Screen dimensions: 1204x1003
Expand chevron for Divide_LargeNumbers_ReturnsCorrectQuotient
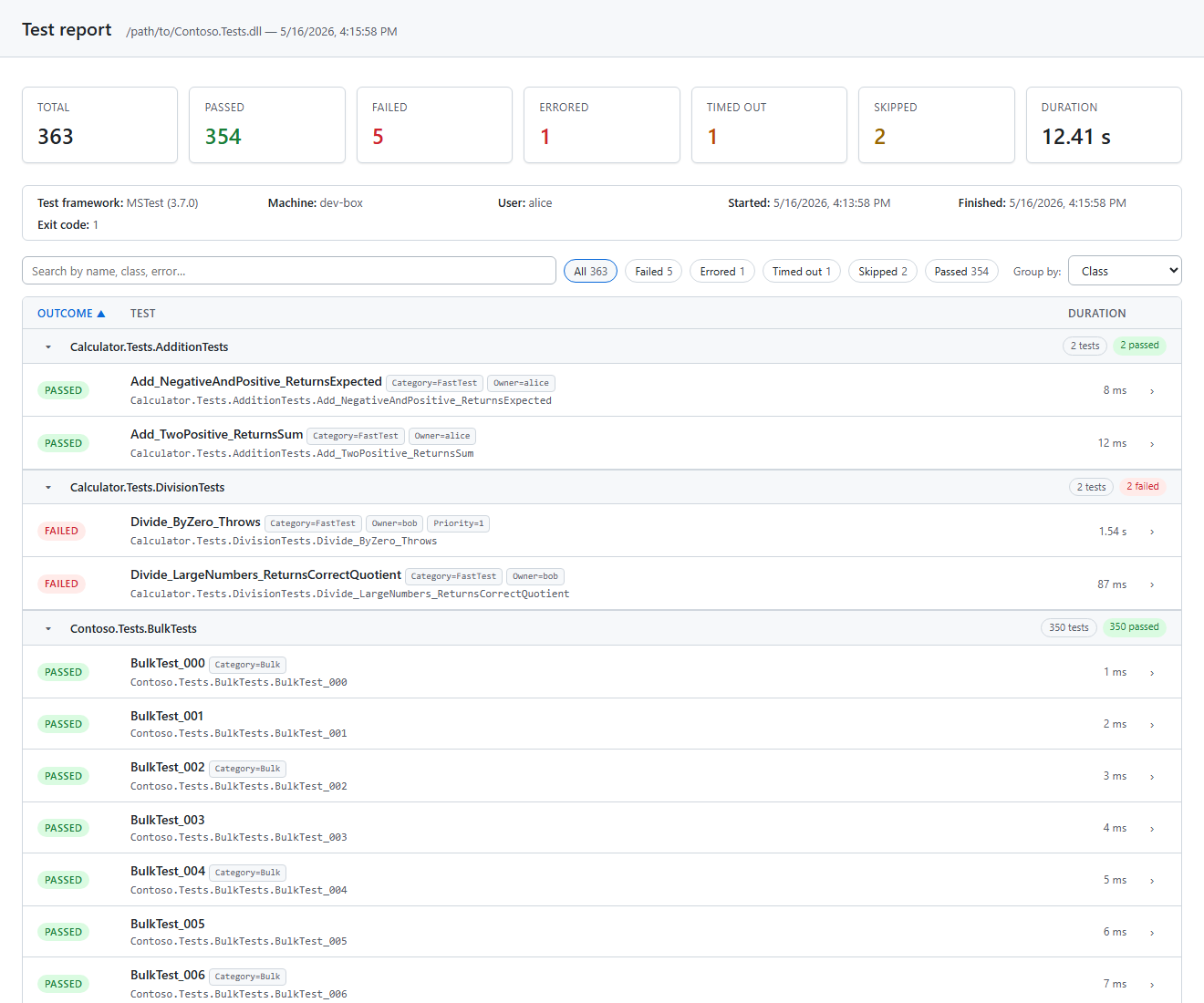tap(1152, 584)
